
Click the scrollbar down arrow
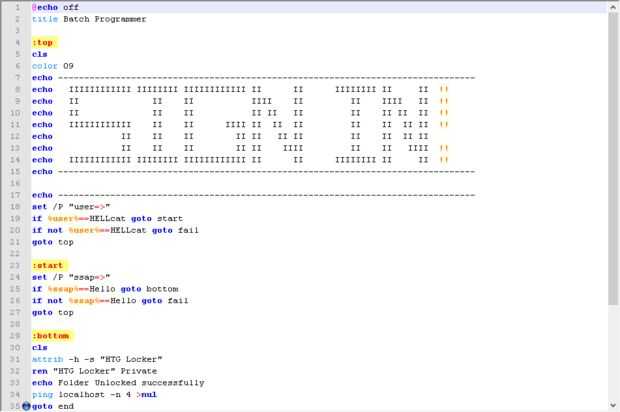(x=613, y=405)
